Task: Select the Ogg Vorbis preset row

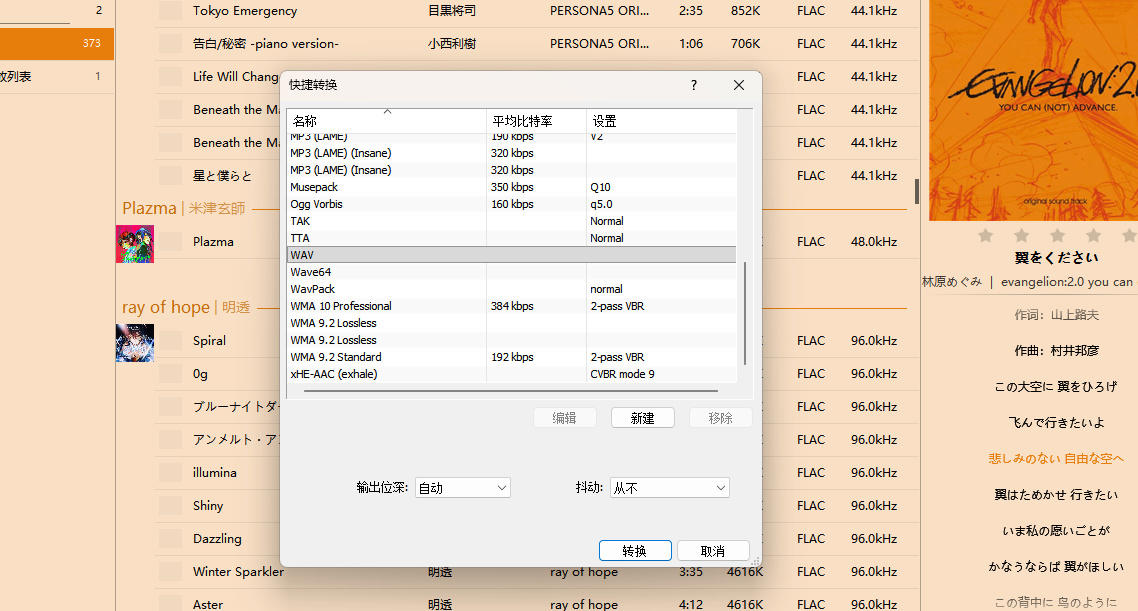Action: pyautogui.click(x=512, y=204)
